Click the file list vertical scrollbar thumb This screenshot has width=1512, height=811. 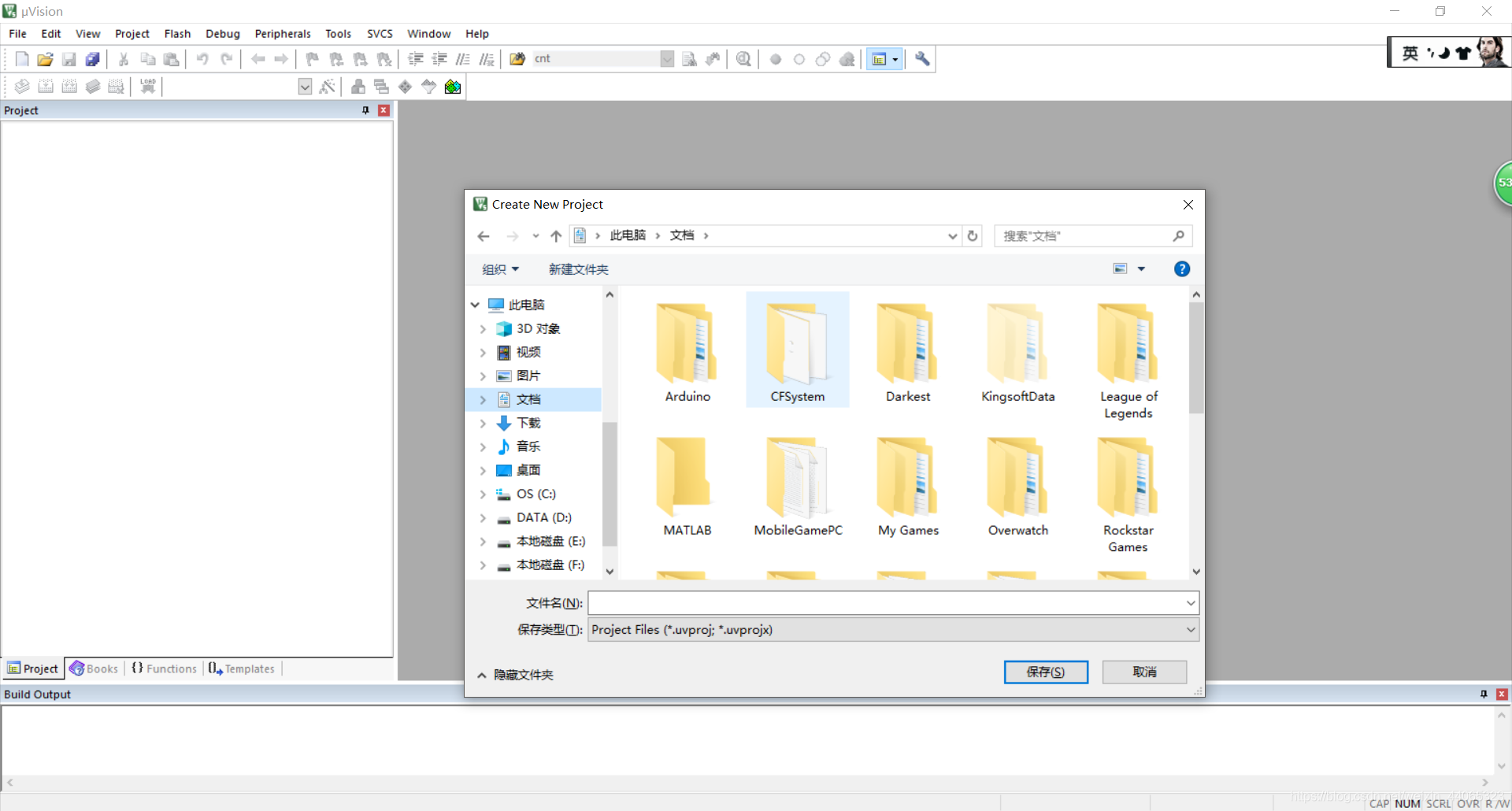pyautogui.click(x=1196, y=357)
